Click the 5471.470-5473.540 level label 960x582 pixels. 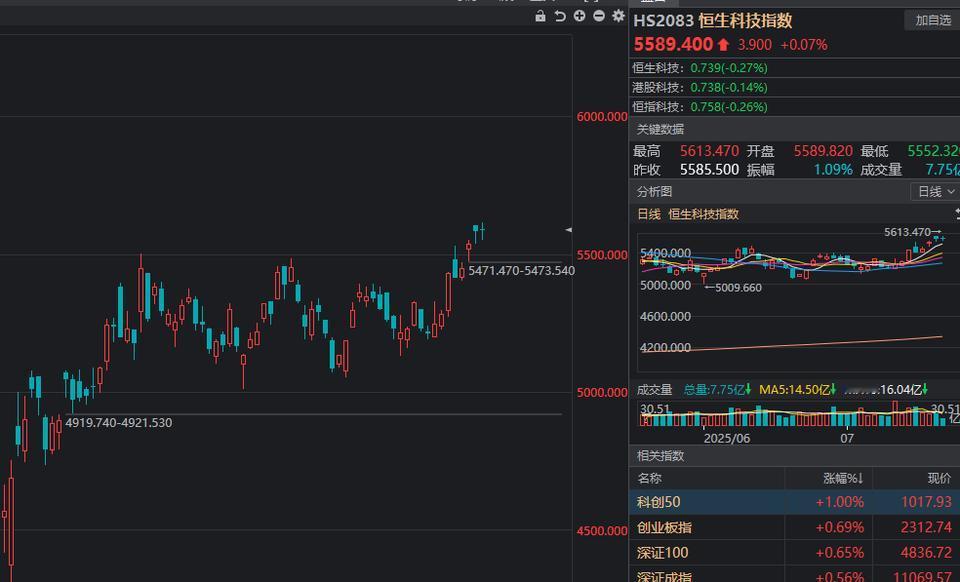[x=521, y=270]
